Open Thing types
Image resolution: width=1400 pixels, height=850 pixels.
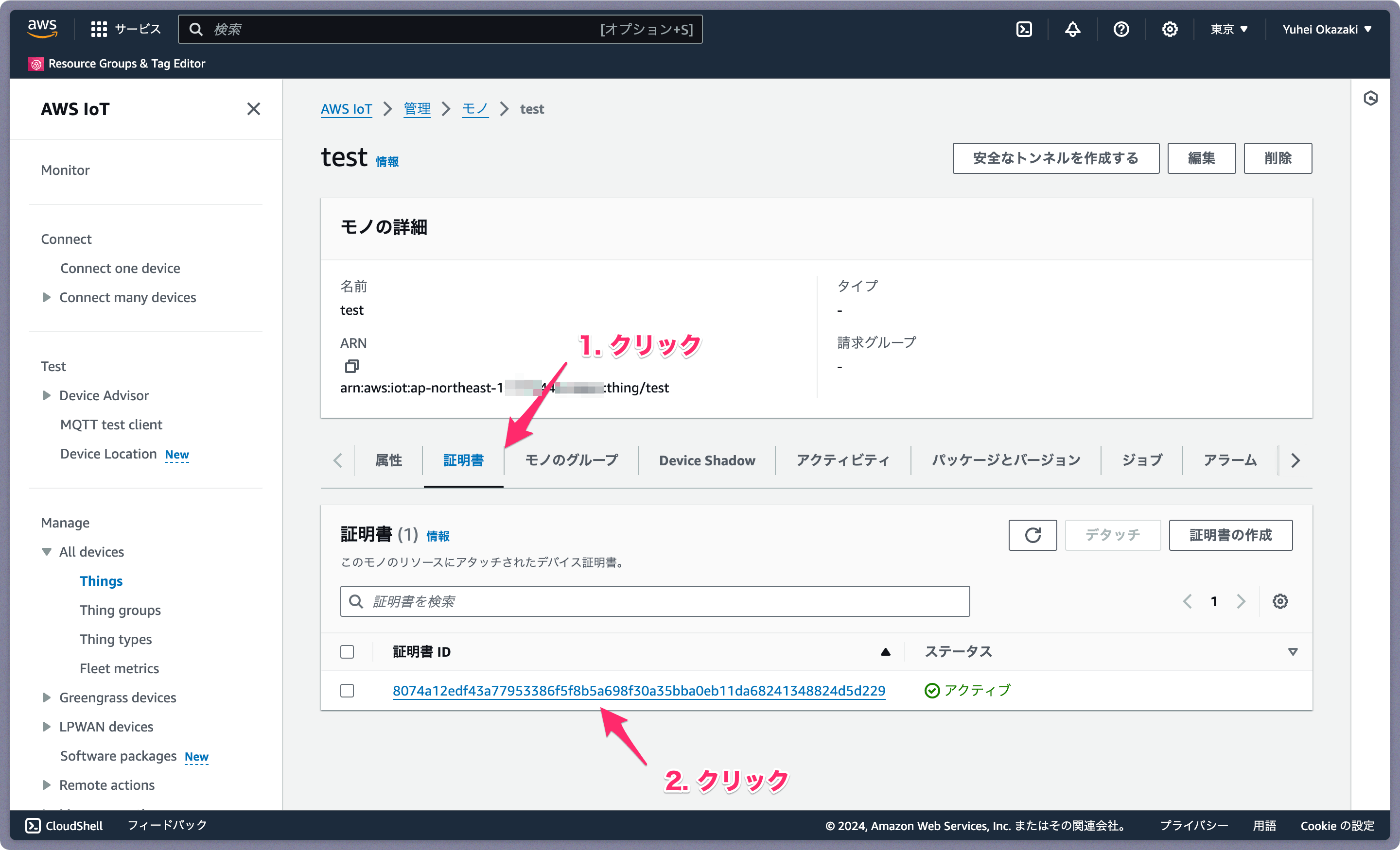(116, 639)
